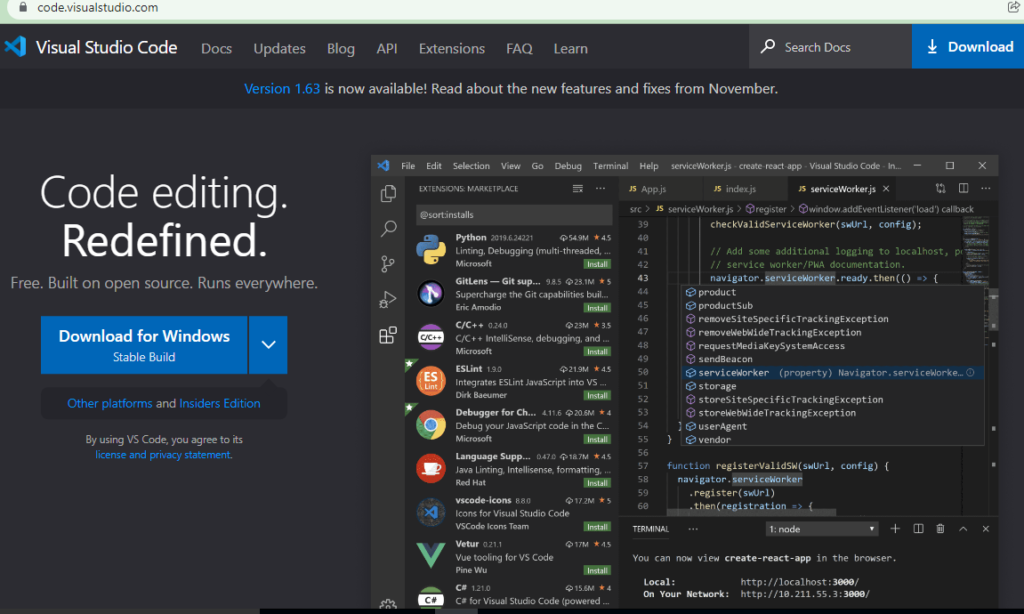Install the Debugger for Chrome extension
The image size is (1024, 614).
click(x=597, y=439)
